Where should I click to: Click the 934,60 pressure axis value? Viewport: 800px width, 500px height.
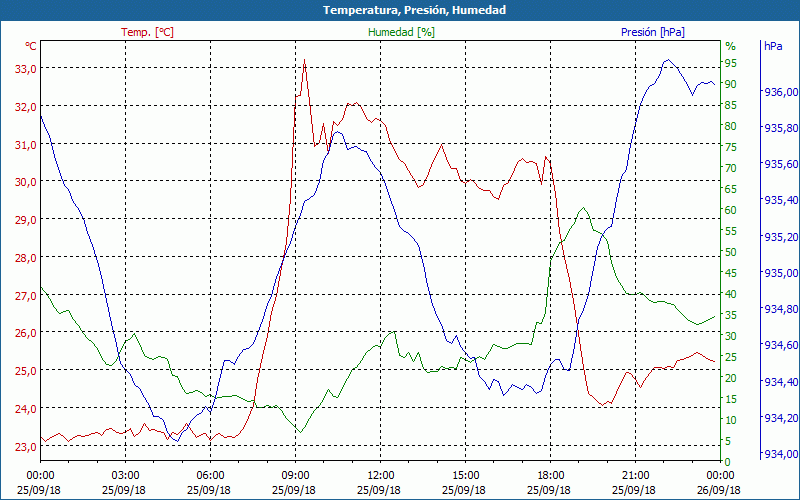click(779, 345)
